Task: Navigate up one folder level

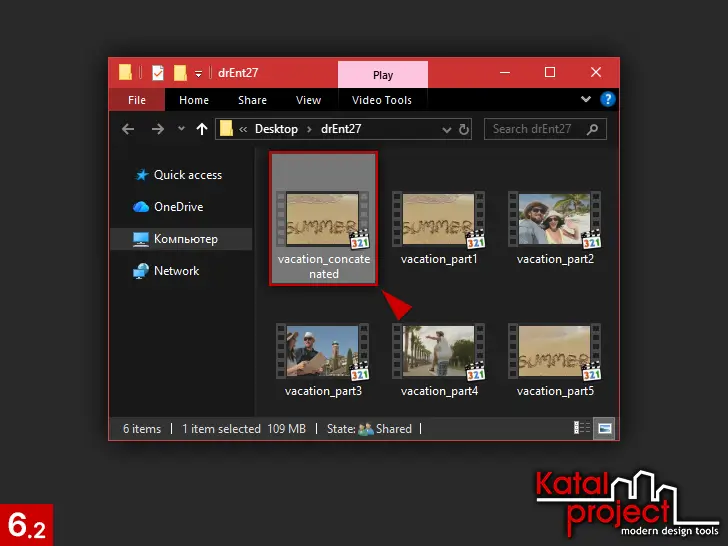Action: point(202,129)
